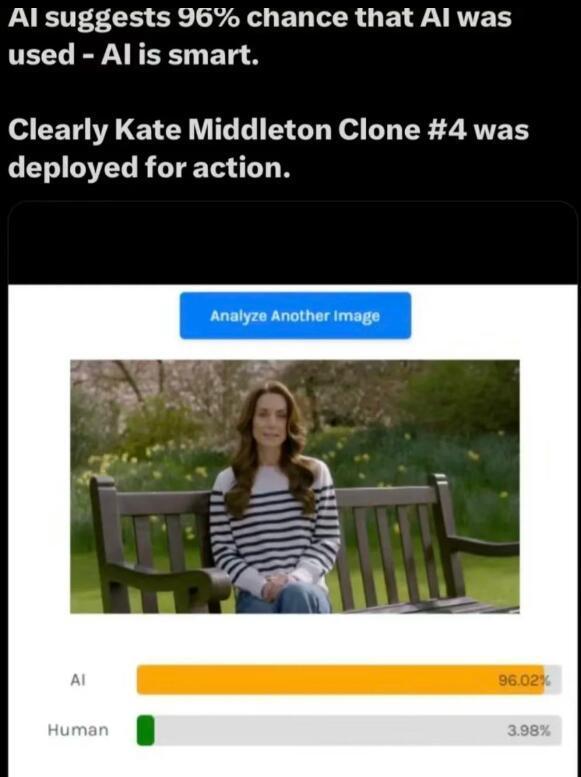Click the gray unfilled Human bar track
Image resolution: width=581 pixels, height=777 pixels.
tap(357, 730)
